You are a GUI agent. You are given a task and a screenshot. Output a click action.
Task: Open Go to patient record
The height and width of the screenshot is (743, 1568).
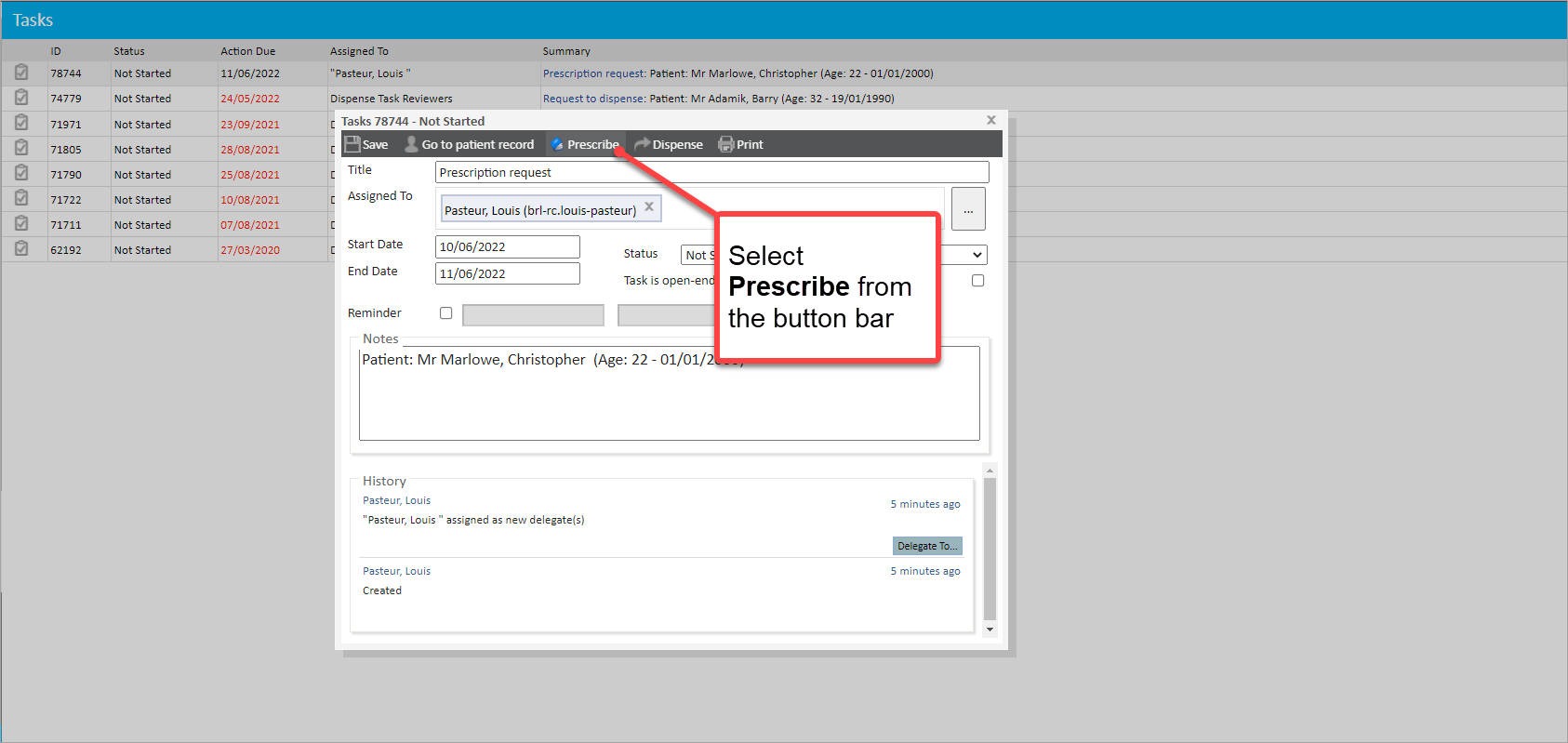tap(470, 144)
